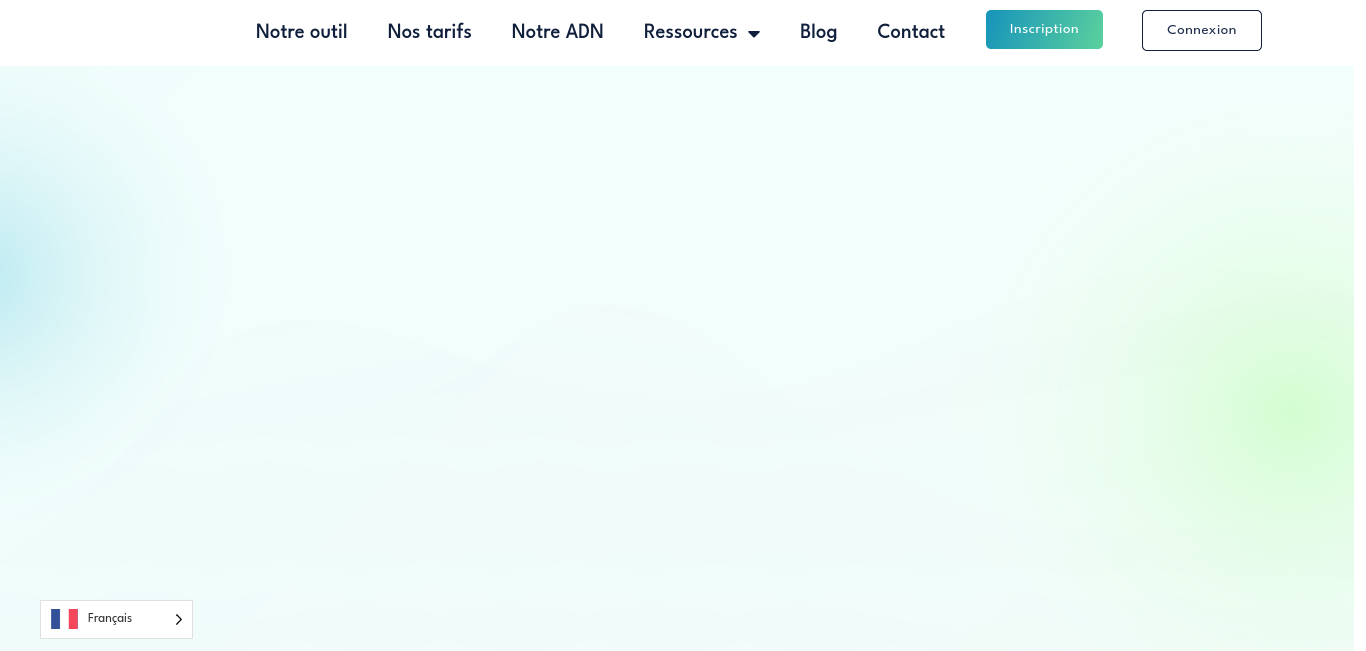Choose Contact from the top menu
The width and height of the screenshot is (1366, 651).
click(x=910, y=32)
